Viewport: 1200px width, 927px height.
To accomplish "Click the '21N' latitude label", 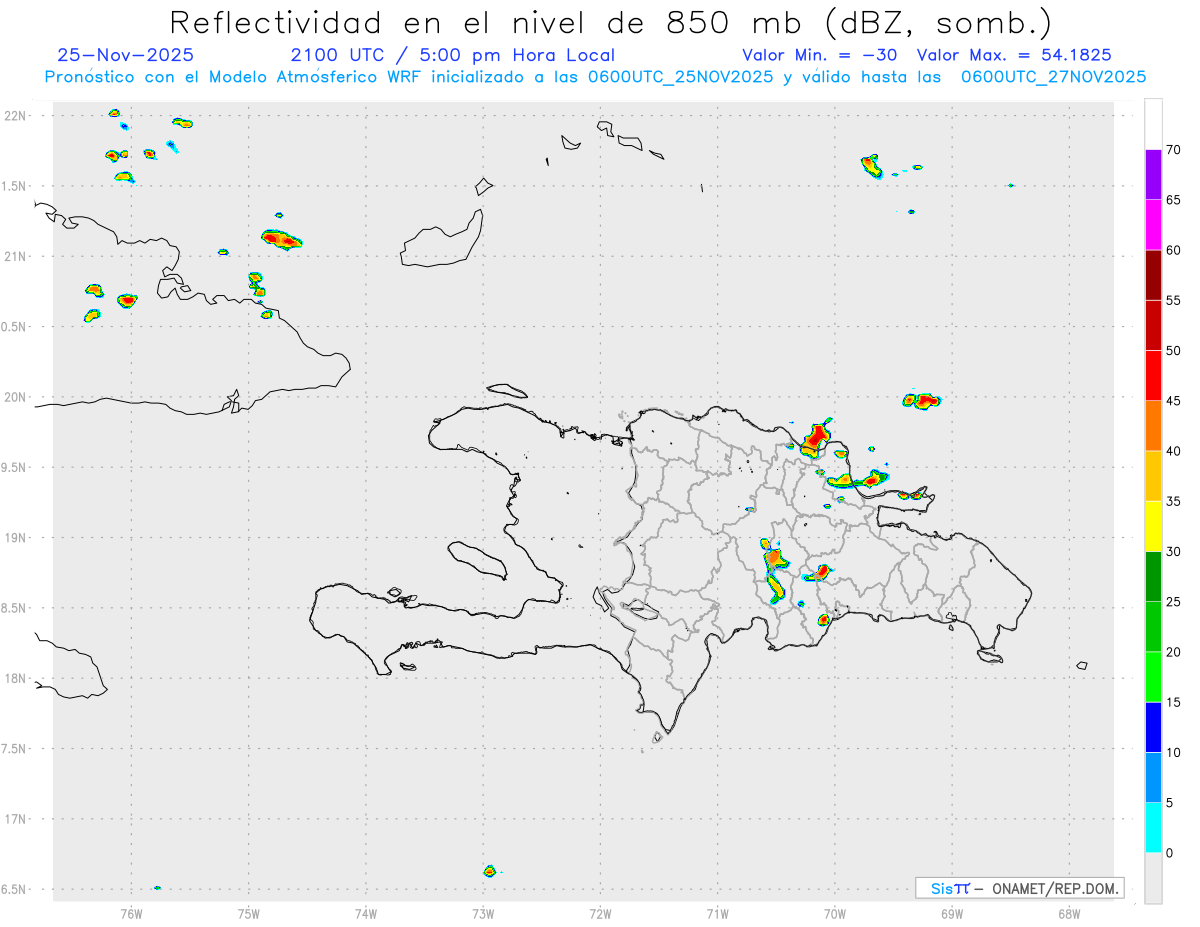I will (x=16, y=256).
